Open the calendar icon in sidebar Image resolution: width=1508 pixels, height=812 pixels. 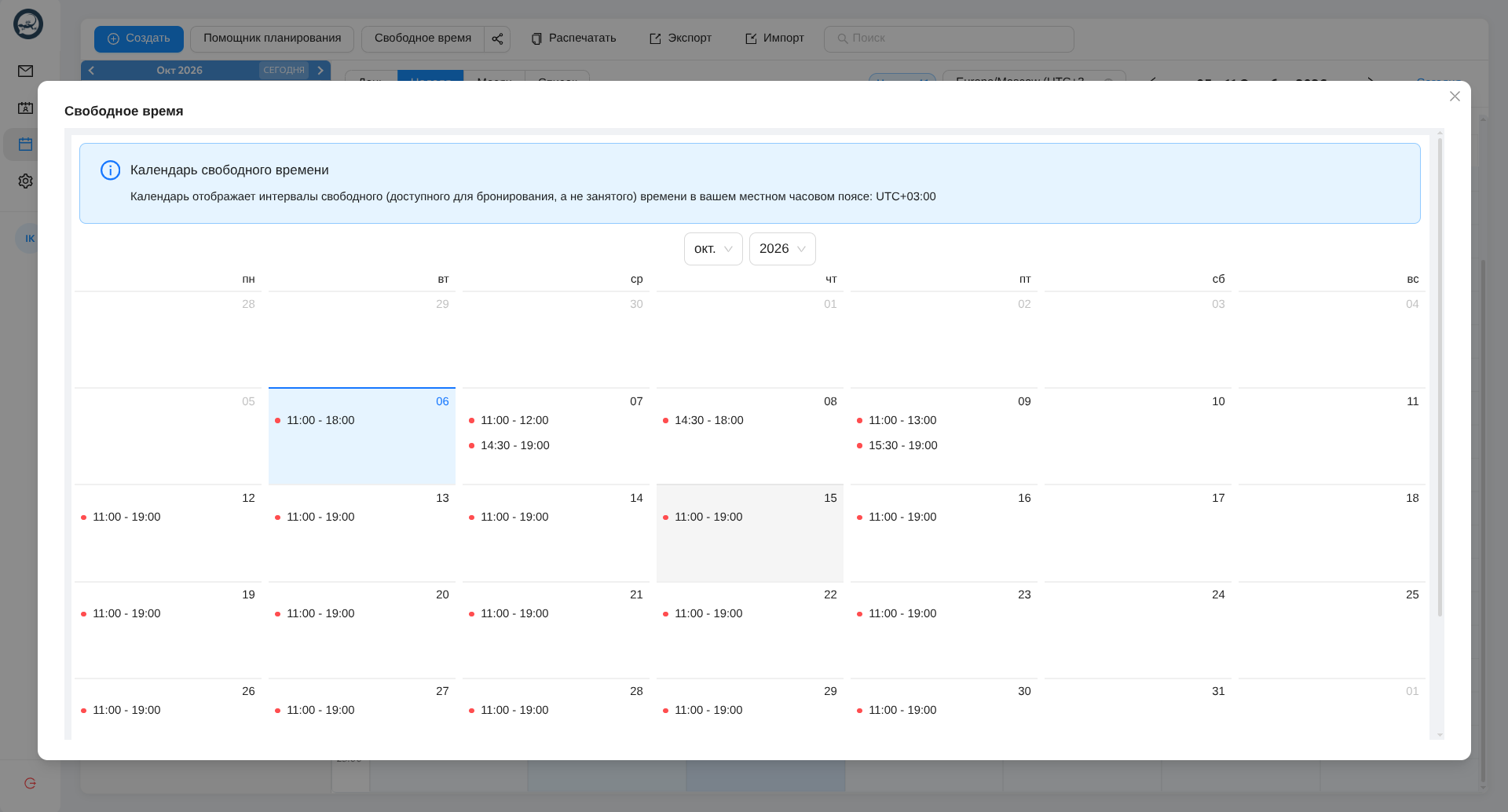click(x=26, y=144)
